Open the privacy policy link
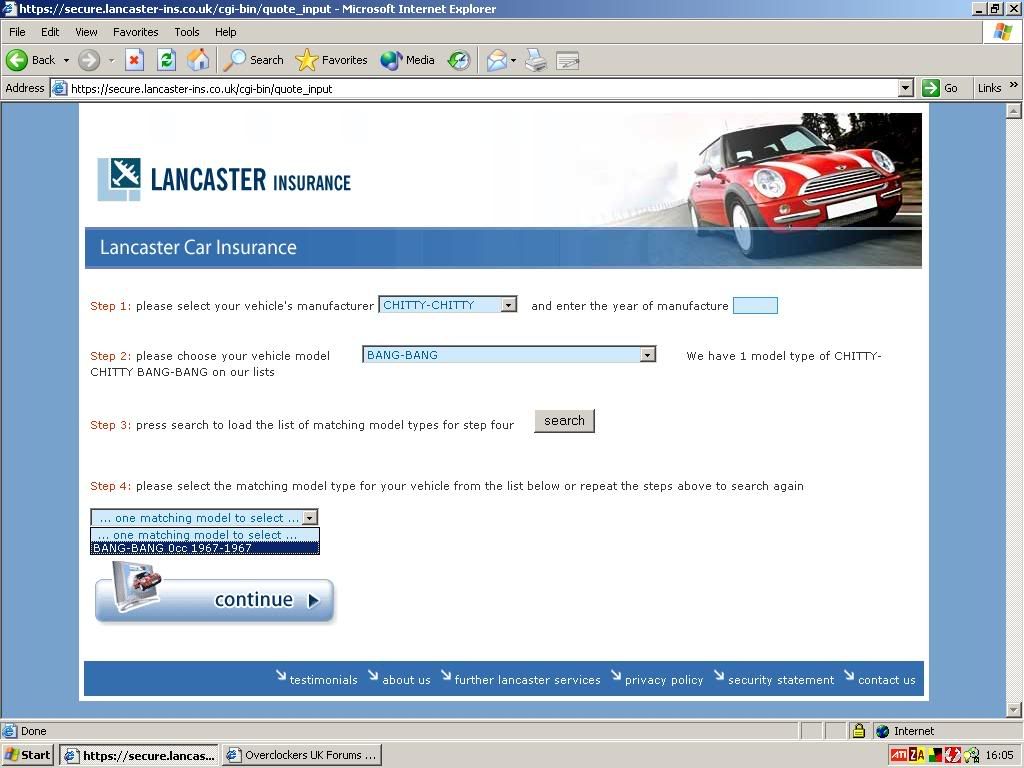Viewport: 1024px width, 768px height. coord(664,680)
